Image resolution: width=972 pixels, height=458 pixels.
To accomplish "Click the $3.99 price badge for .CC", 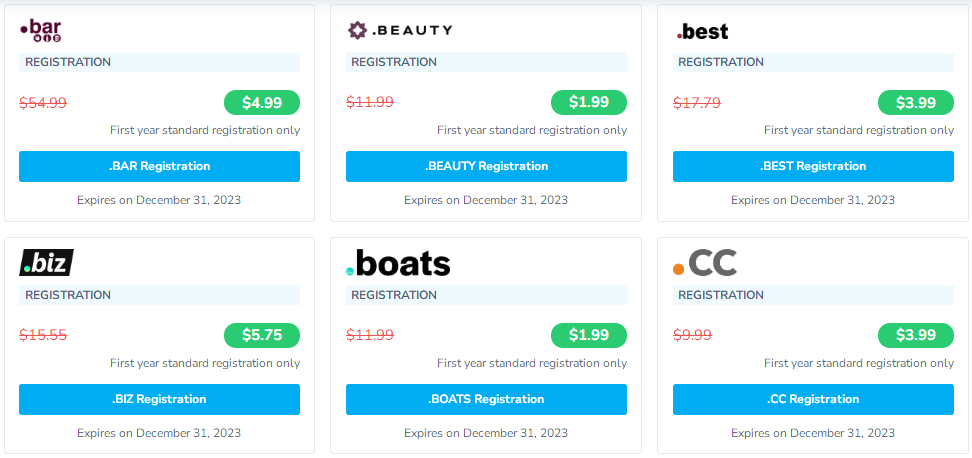I will click(916, 335).
